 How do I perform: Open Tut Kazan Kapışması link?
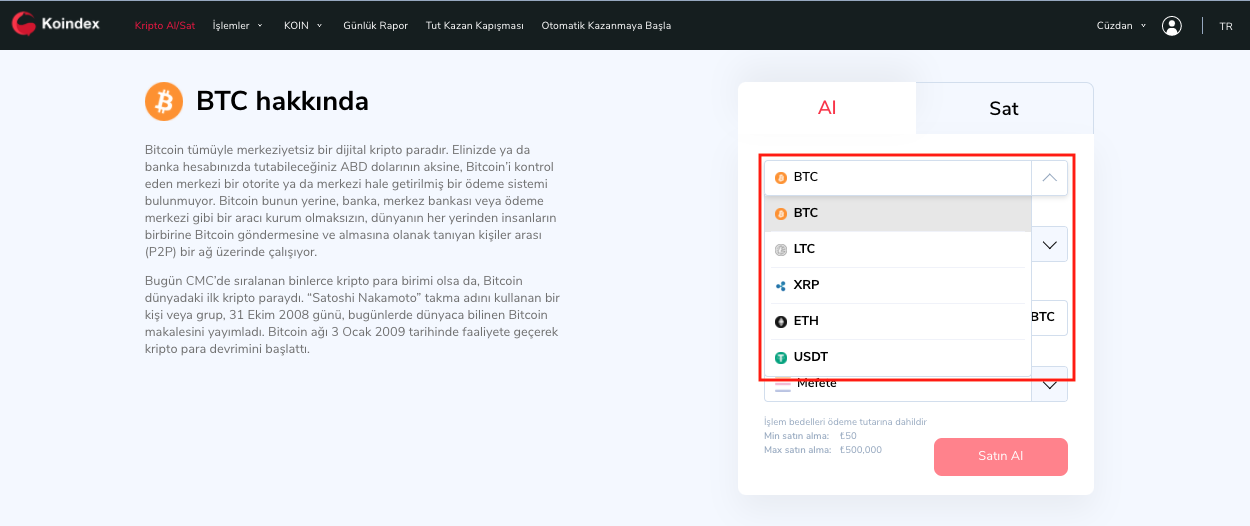pyautogui.click(x=474, y=26)
